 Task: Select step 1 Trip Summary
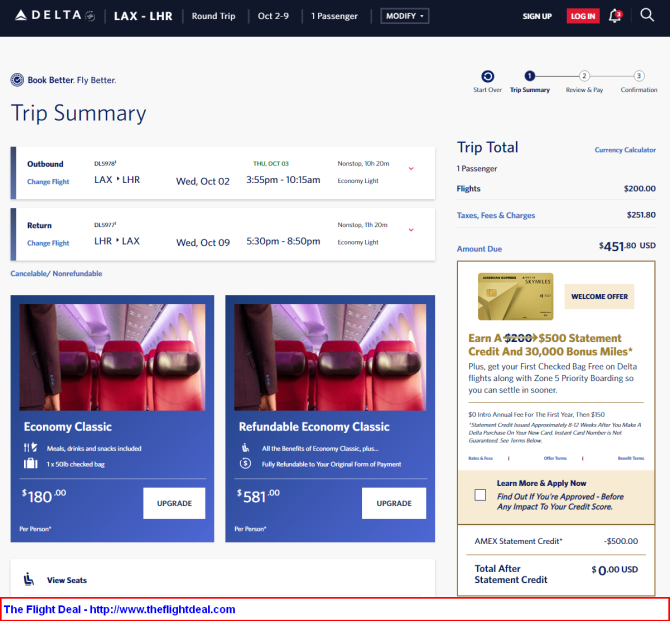(529, 76)
